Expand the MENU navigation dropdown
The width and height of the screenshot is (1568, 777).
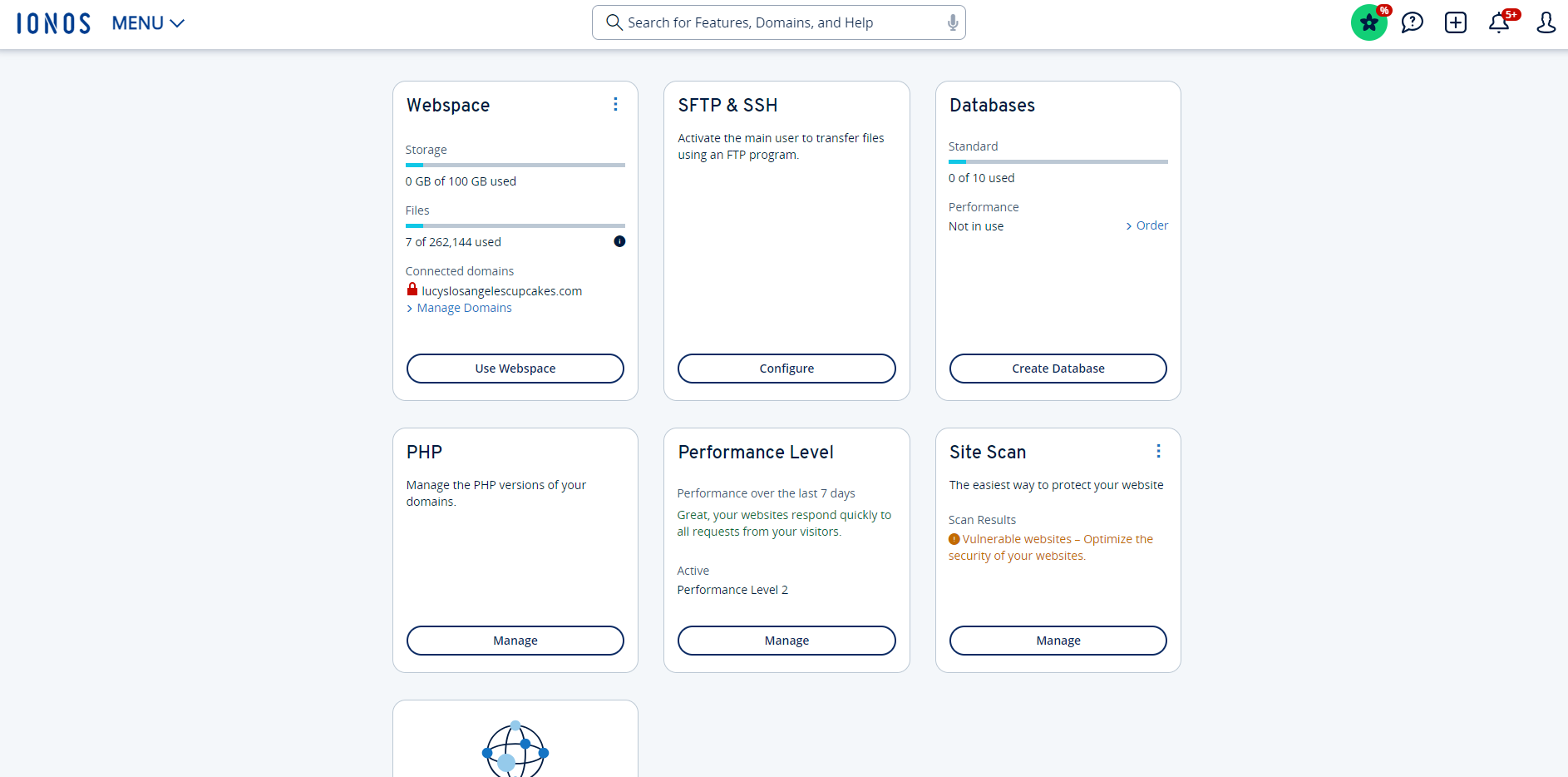click(x=147, y=22)
